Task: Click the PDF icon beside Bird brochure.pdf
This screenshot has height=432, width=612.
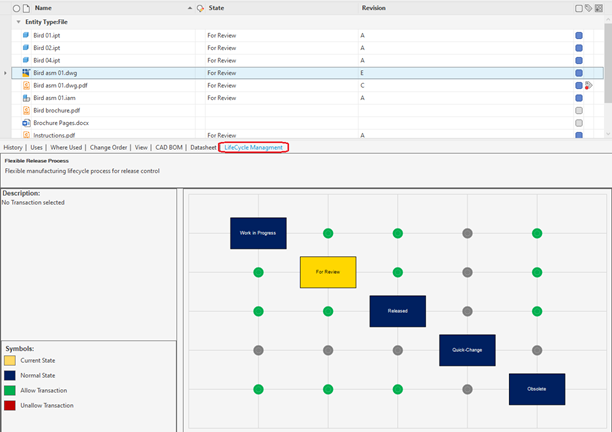Action: [x=26, y=110]
